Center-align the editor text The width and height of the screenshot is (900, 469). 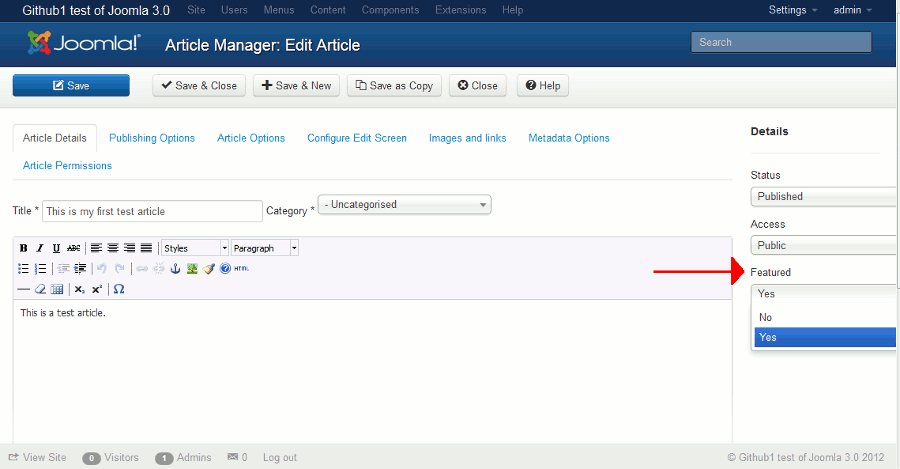(113, 248)
